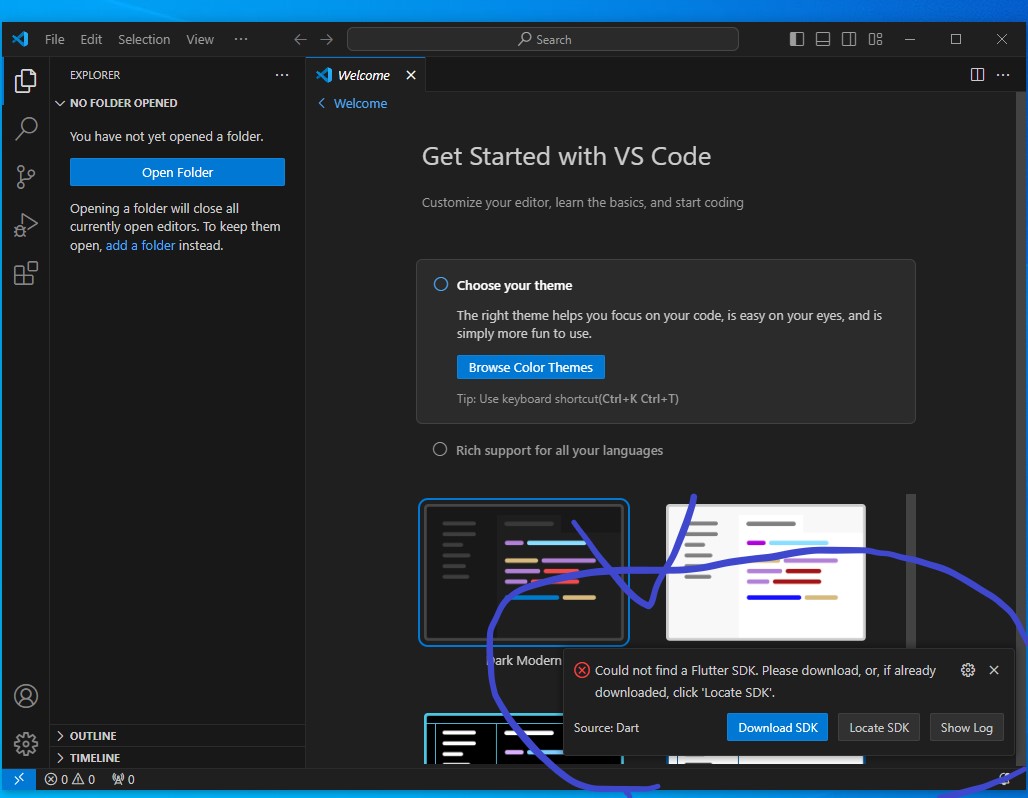Image resolution: width=1028 pixels, height=798 pixels.
Task: Go forward with the navigation arrow
Action: (326, 39)
